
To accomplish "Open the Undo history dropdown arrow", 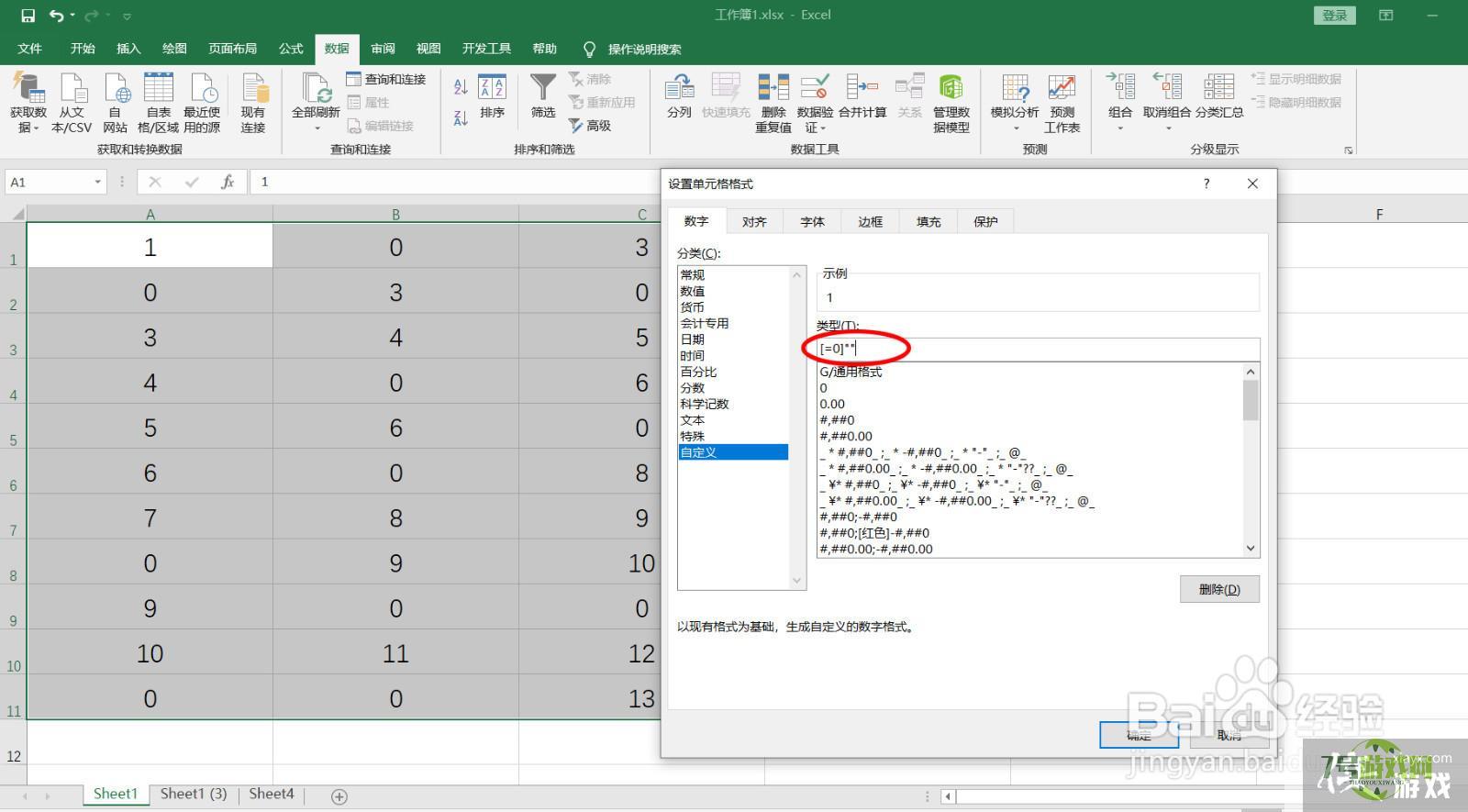I will pos(72,16).
